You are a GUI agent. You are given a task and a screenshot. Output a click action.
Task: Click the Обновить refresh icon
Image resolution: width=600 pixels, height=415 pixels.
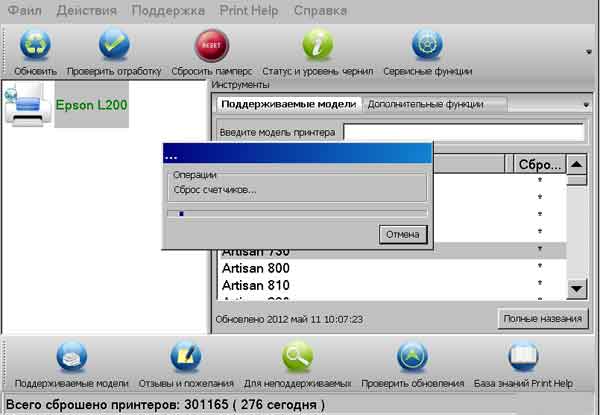36,47
